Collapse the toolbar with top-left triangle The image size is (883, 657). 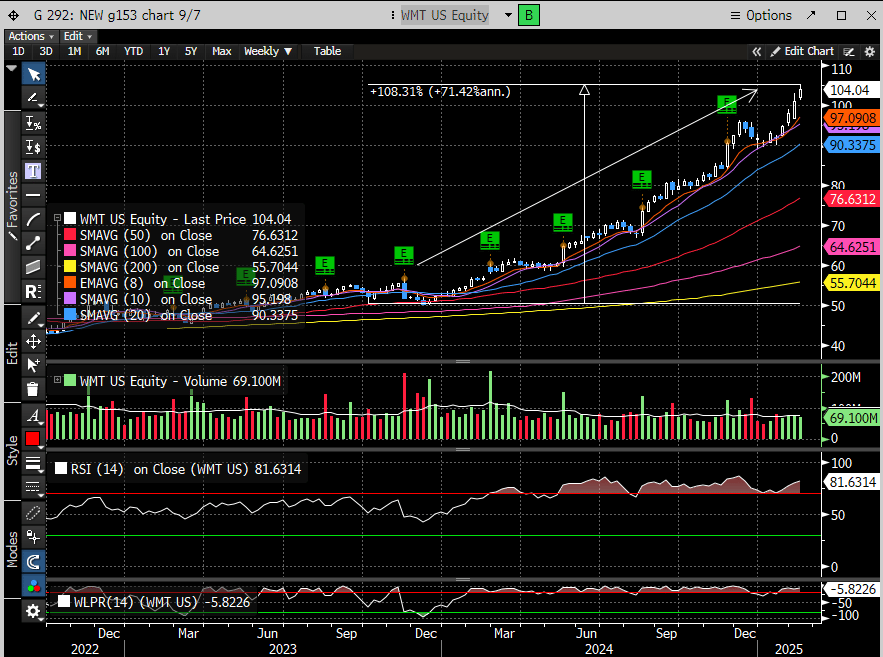pyautogui.click(x=11, y=68)
